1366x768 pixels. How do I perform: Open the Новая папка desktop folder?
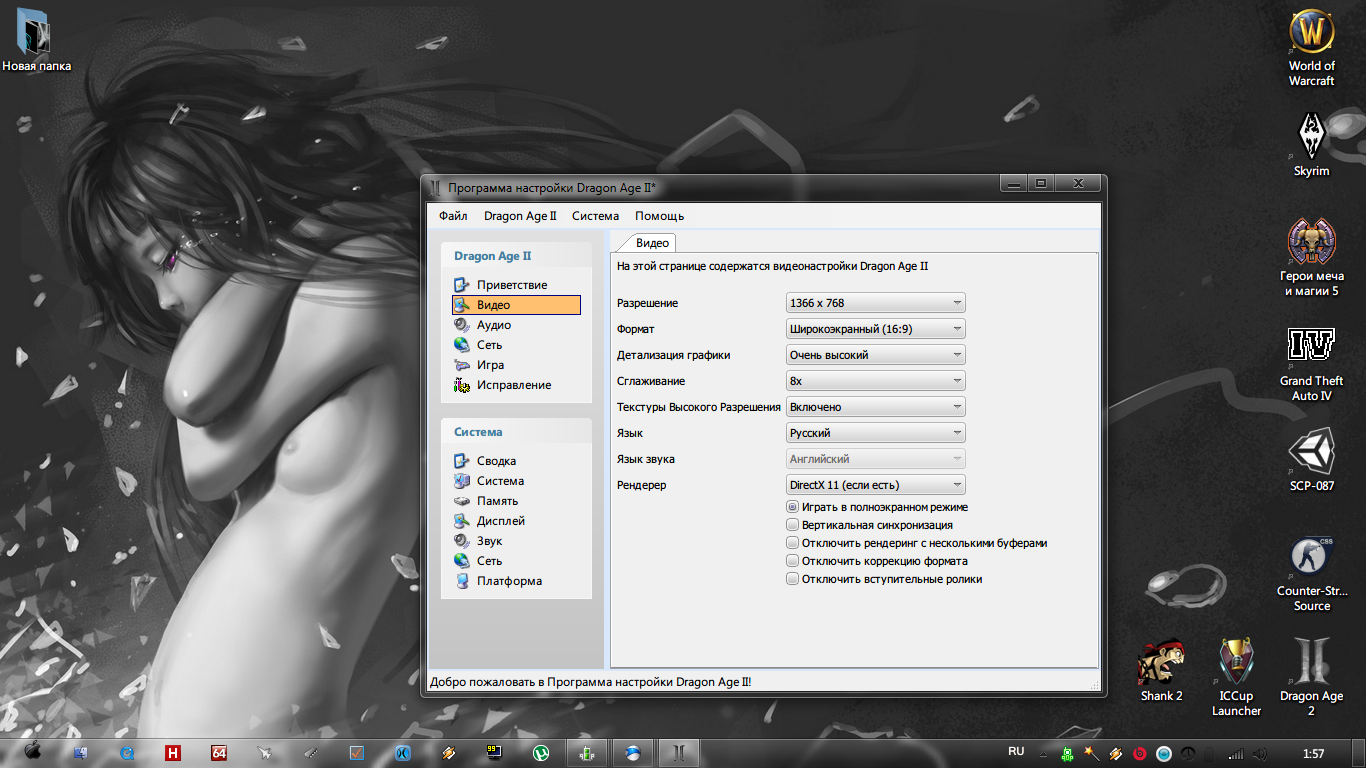pyautogui.click(x=37, y=42)
